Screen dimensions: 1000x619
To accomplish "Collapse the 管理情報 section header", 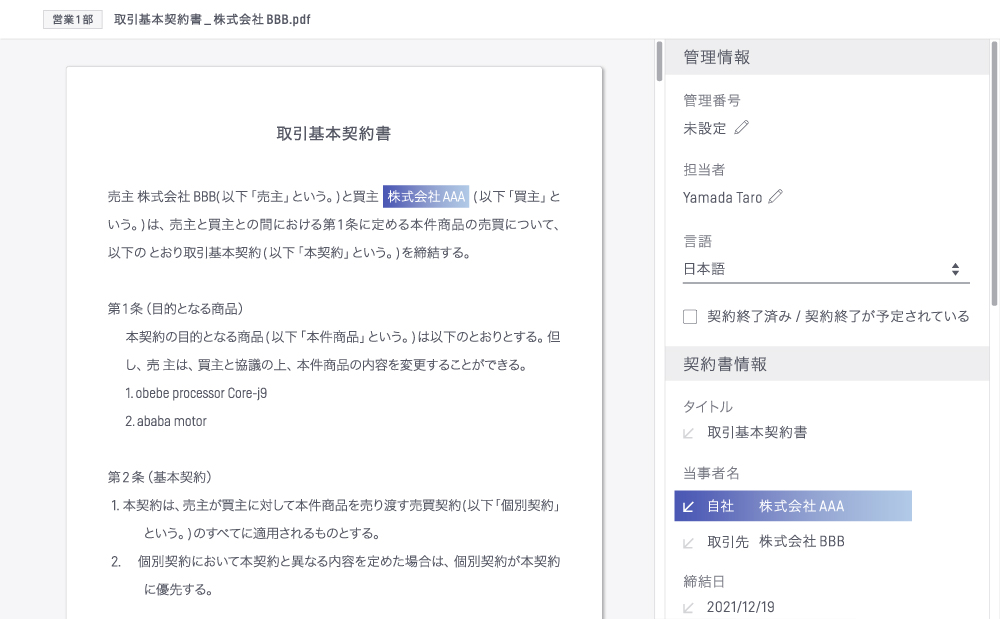I will click(827, 57).
